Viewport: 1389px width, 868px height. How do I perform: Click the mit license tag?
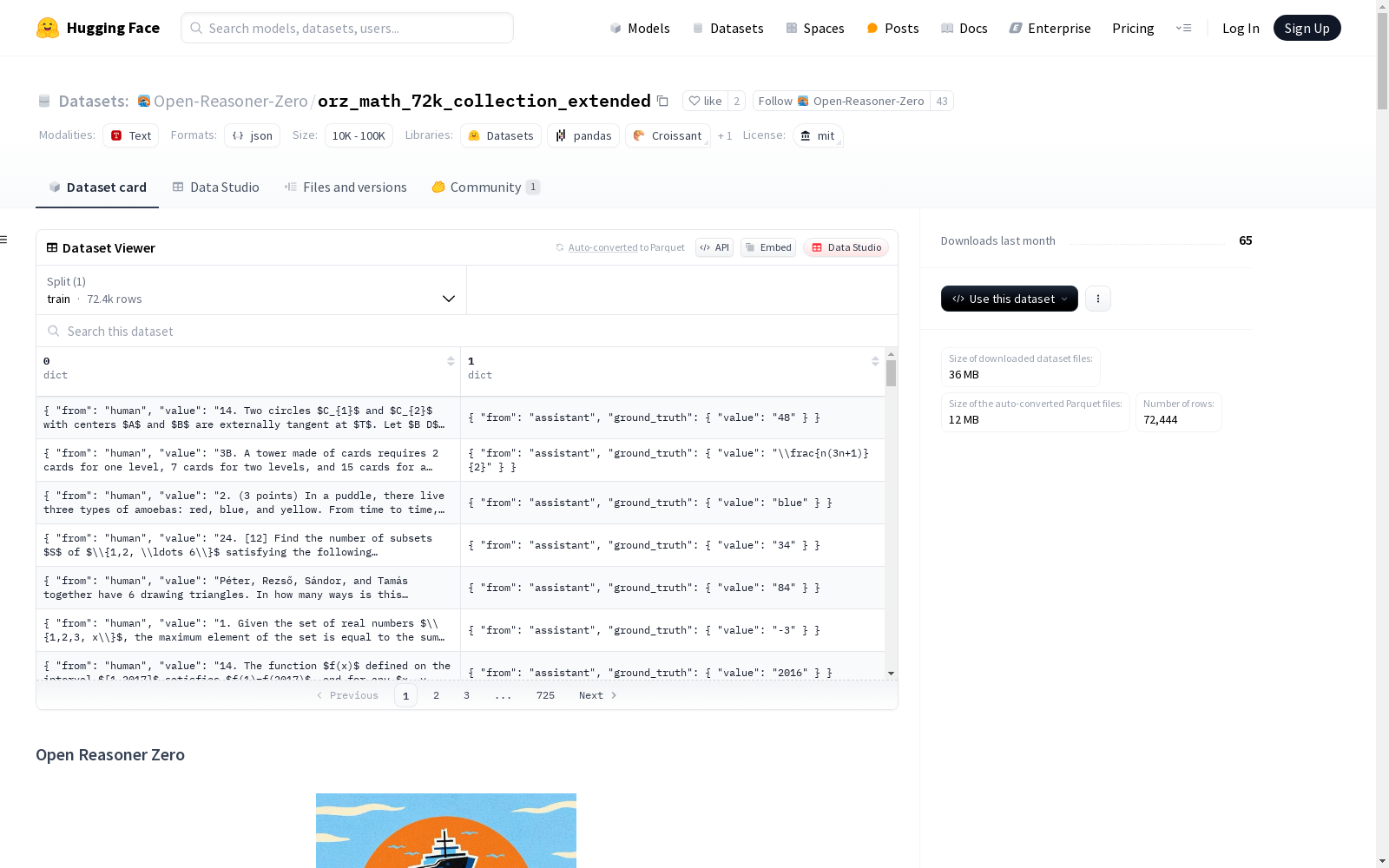click(x=818, y=135)
